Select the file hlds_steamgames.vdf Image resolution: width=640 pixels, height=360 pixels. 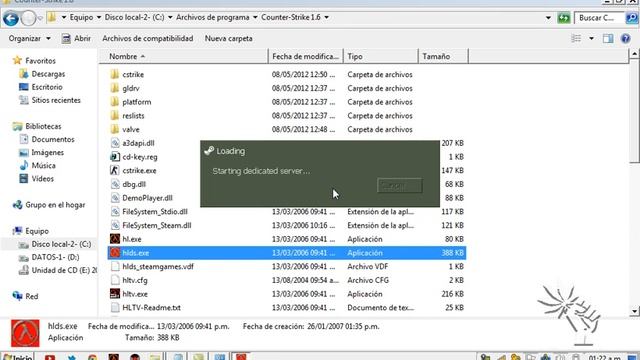click(158, 266)
